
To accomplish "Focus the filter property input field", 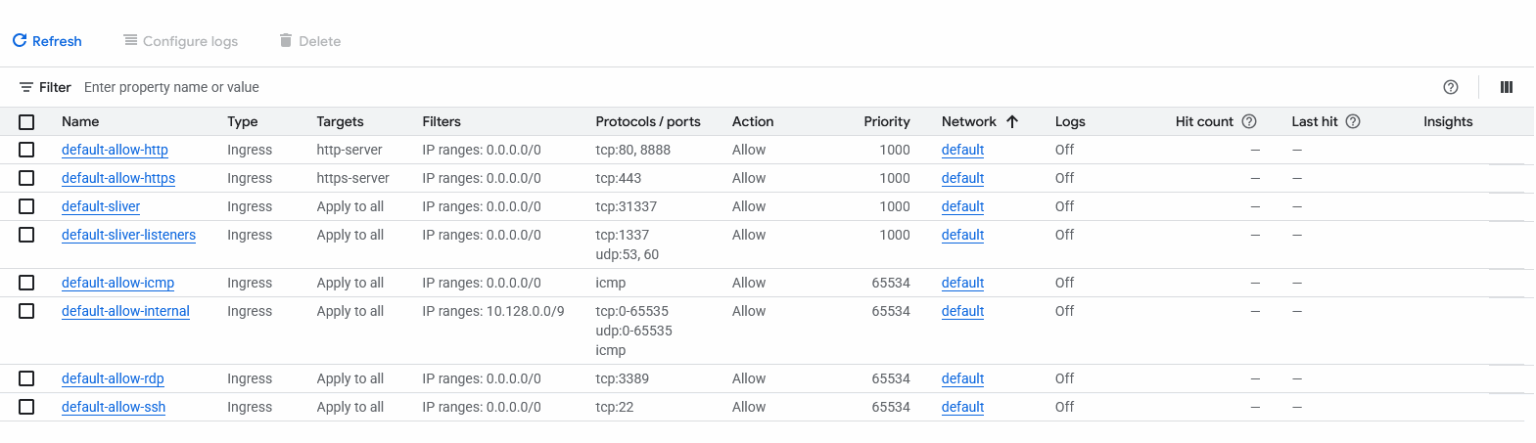I will pos(750,88).
